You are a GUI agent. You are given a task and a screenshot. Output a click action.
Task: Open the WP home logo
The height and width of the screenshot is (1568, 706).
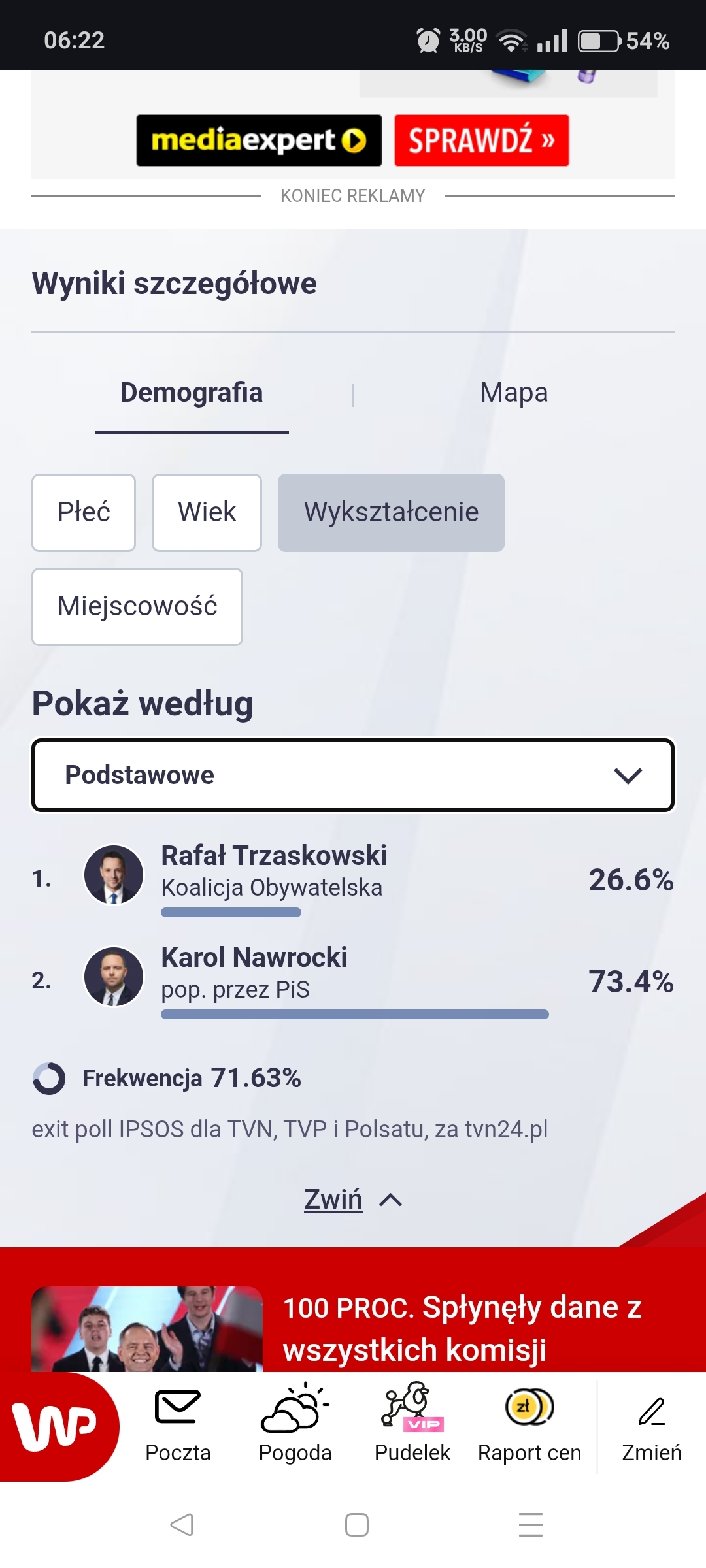click(x=56, y=1426)
